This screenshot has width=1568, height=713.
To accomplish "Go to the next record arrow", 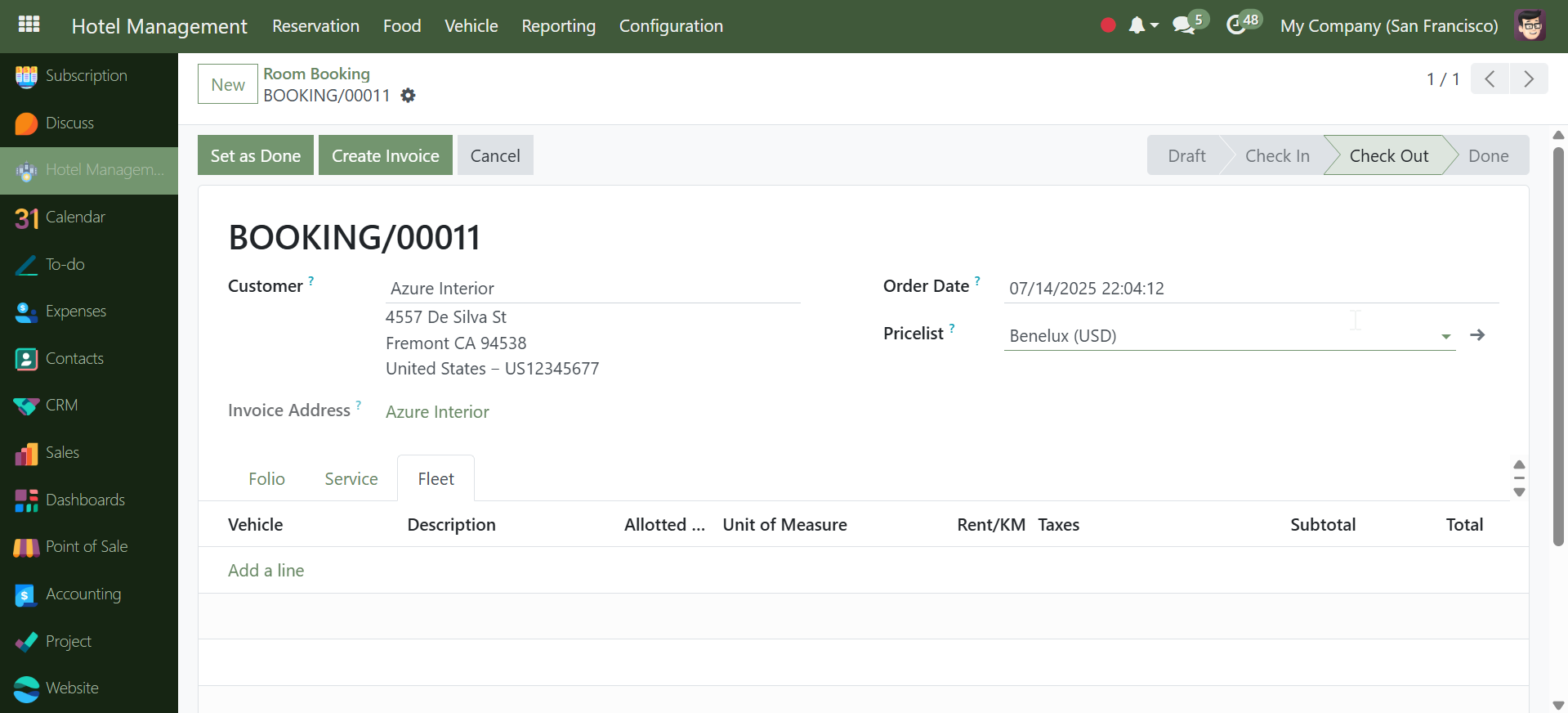I will click(1528, 79).
